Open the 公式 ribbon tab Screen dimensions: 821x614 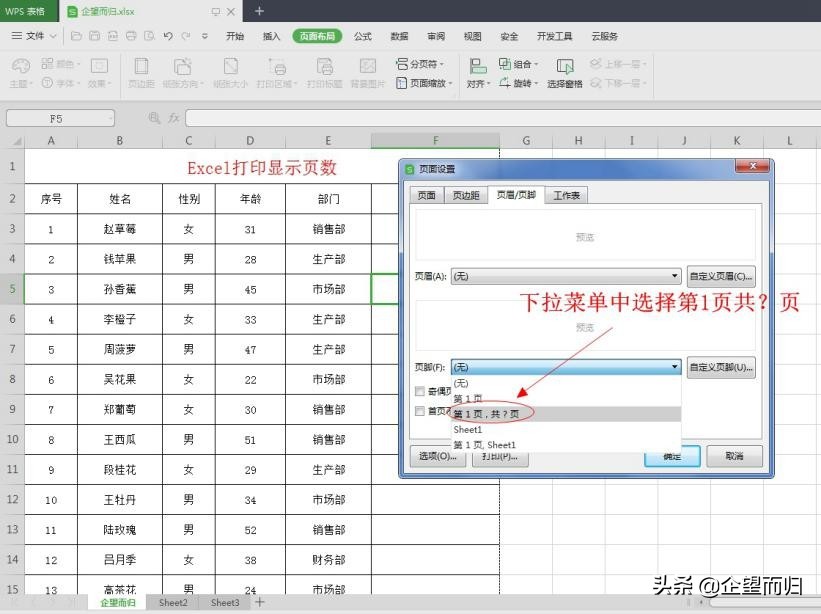(362, 36)
